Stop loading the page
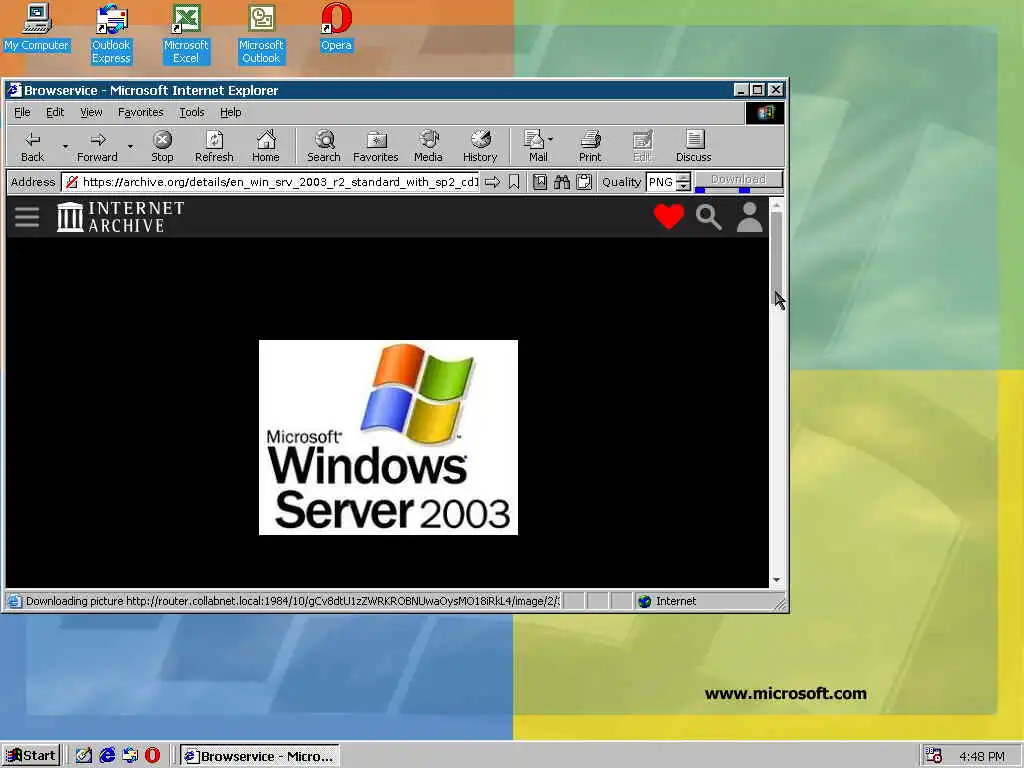The height and width of the screenshot is (768, 1024). (162, 146)
